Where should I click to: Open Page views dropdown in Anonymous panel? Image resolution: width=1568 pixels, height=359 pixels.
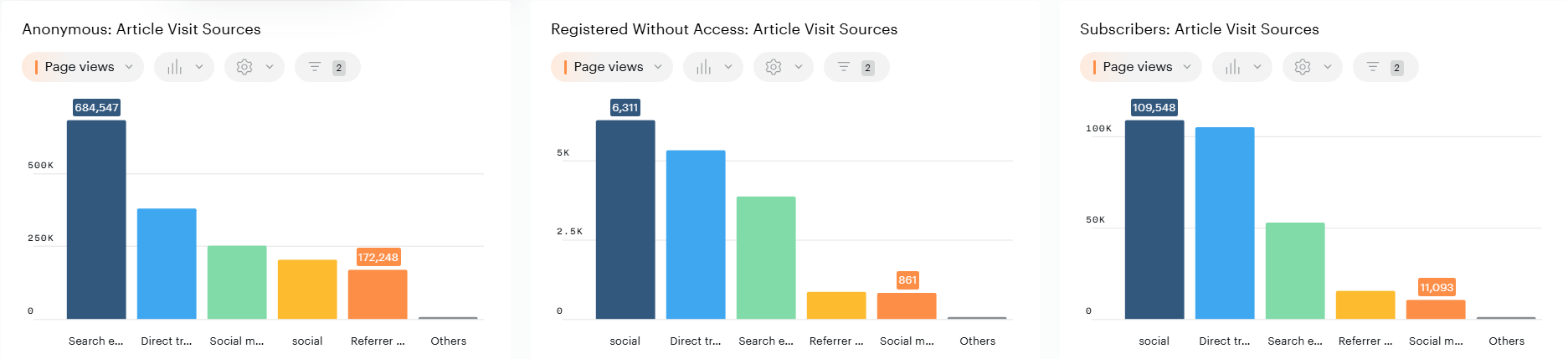(82, 67)
